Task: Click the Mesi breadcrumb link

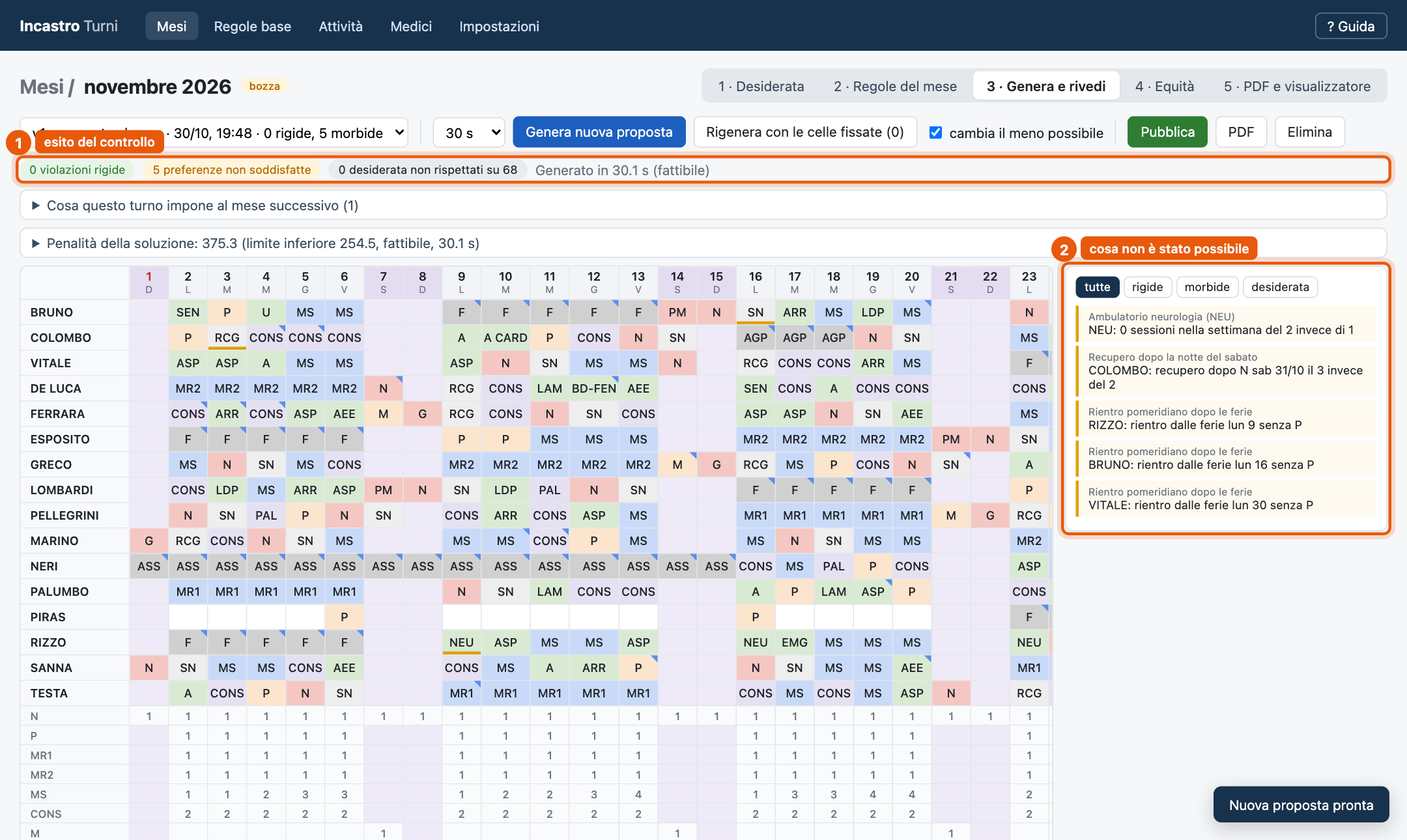Action: click(x=42, y=87)
